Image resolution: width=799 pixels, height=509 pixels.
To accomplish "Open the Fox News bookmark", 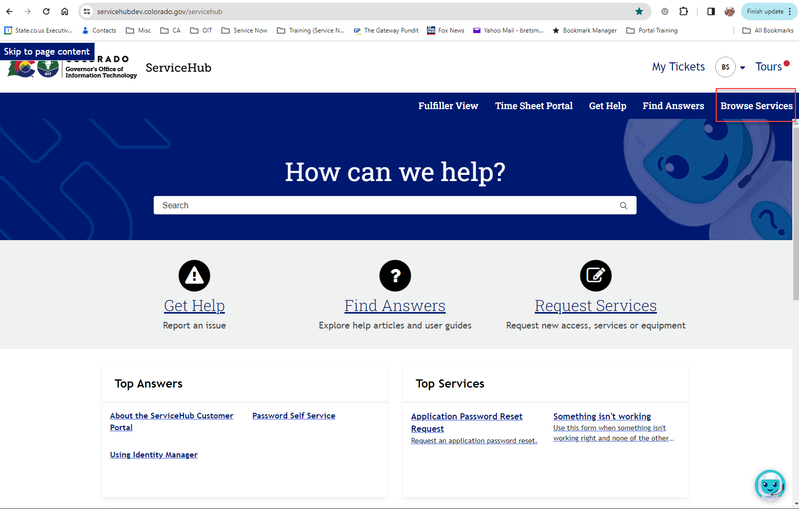I will click(x=446, y=31).
